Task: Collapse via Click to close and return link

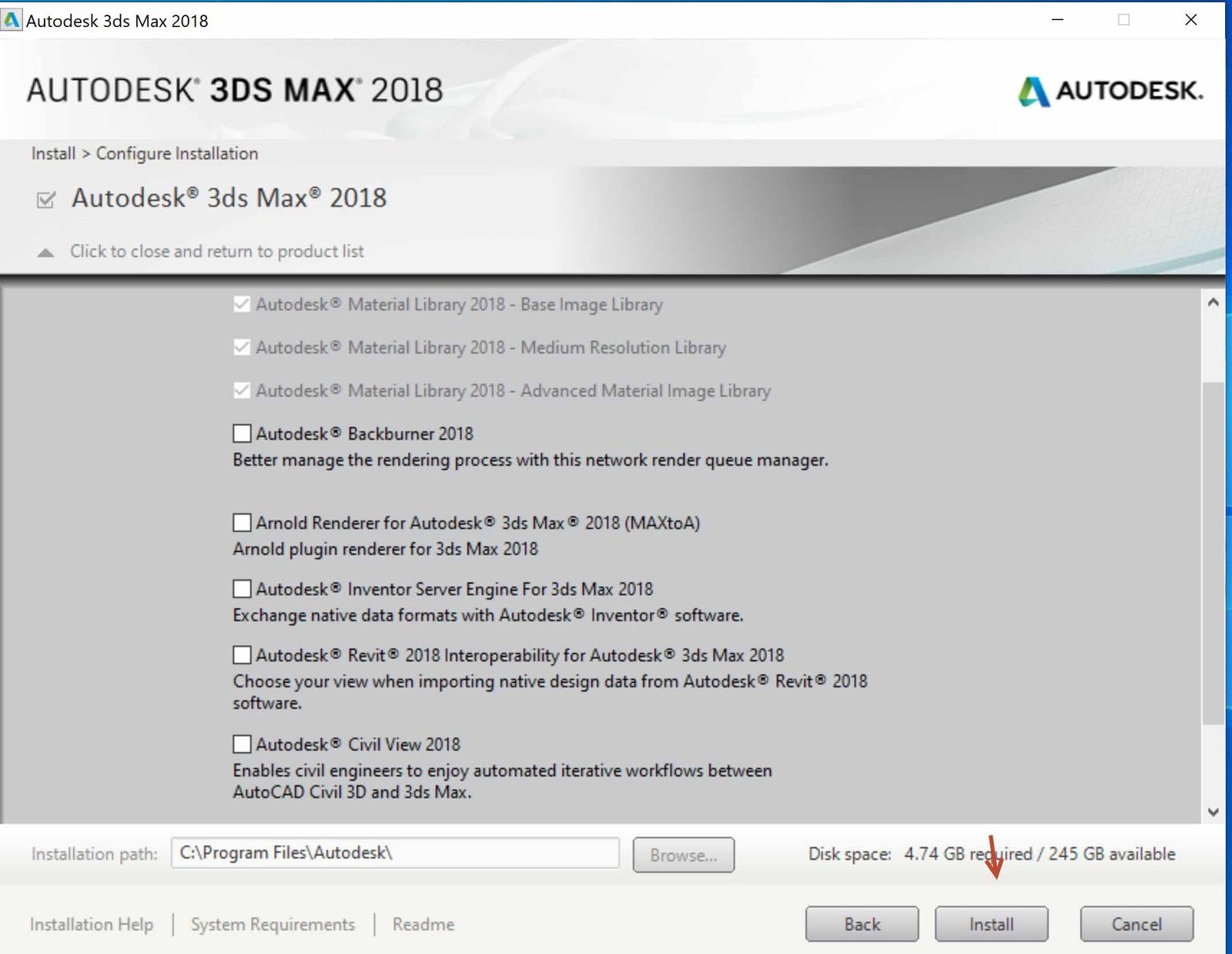Action: (x=216, y=251)
